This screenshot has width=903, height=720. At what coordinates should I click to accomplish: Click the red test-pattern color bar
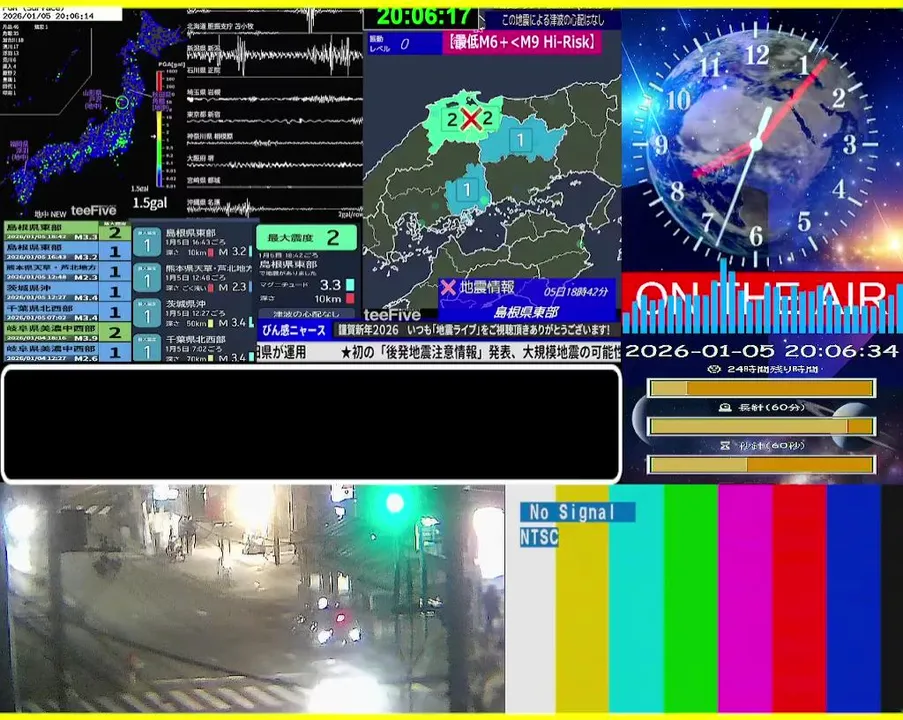[799, 599]
